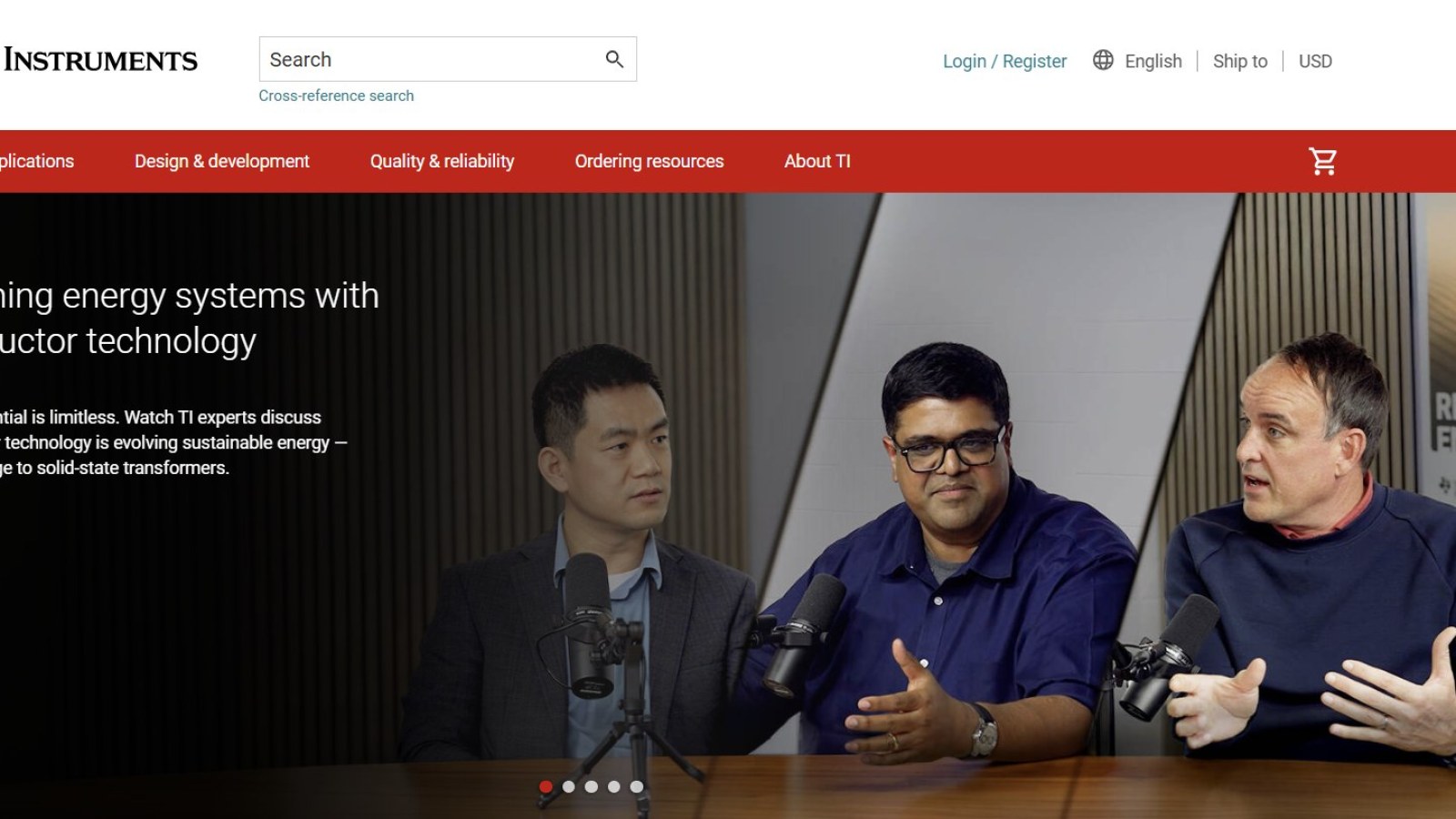1456x819 pixels.
Task: Show the fifth carousel slide dot
Action: coord(637,786)
